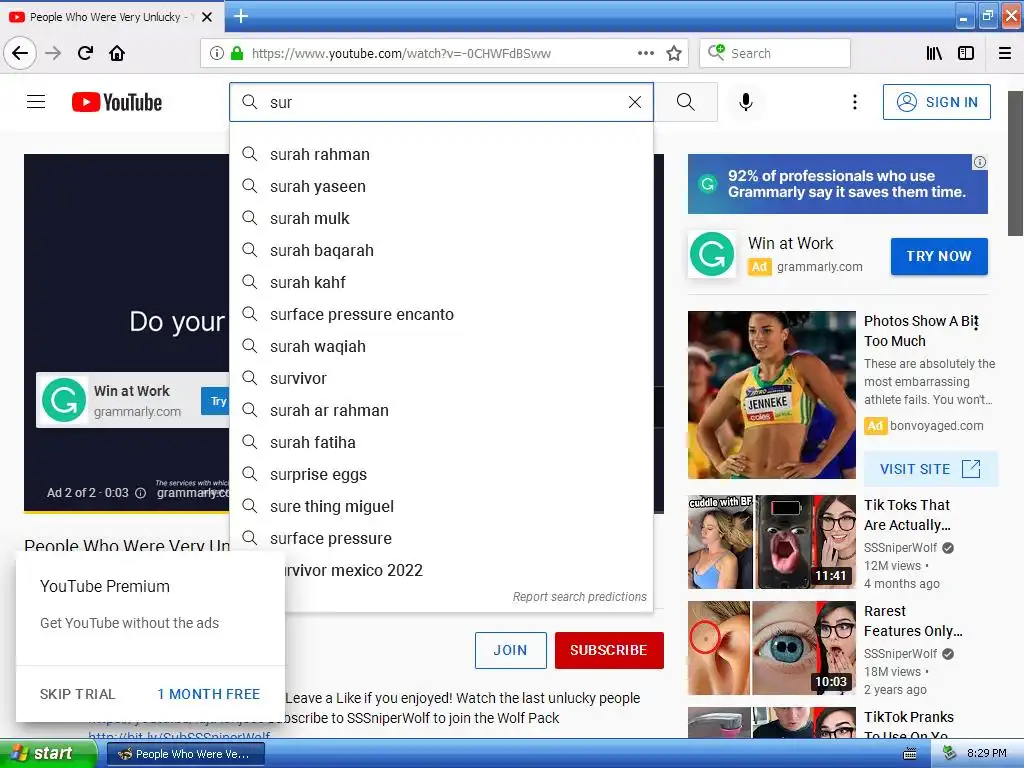Open TikTok Pranks video title
This screenshot has height=768, width=1024.
tap(908, 725)
